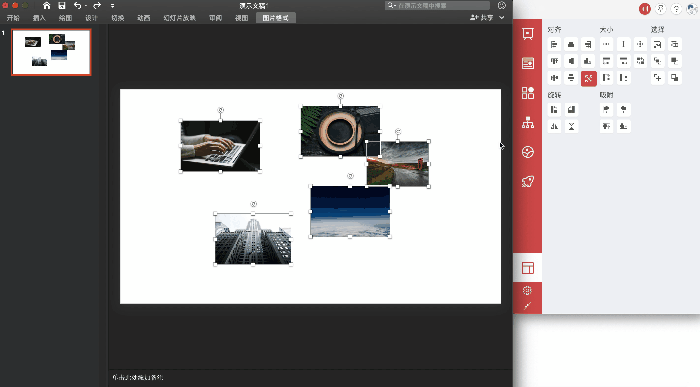The image size is (700, 387).
Task: Align selected pictures to the right edge
Action: pos(588,44)
